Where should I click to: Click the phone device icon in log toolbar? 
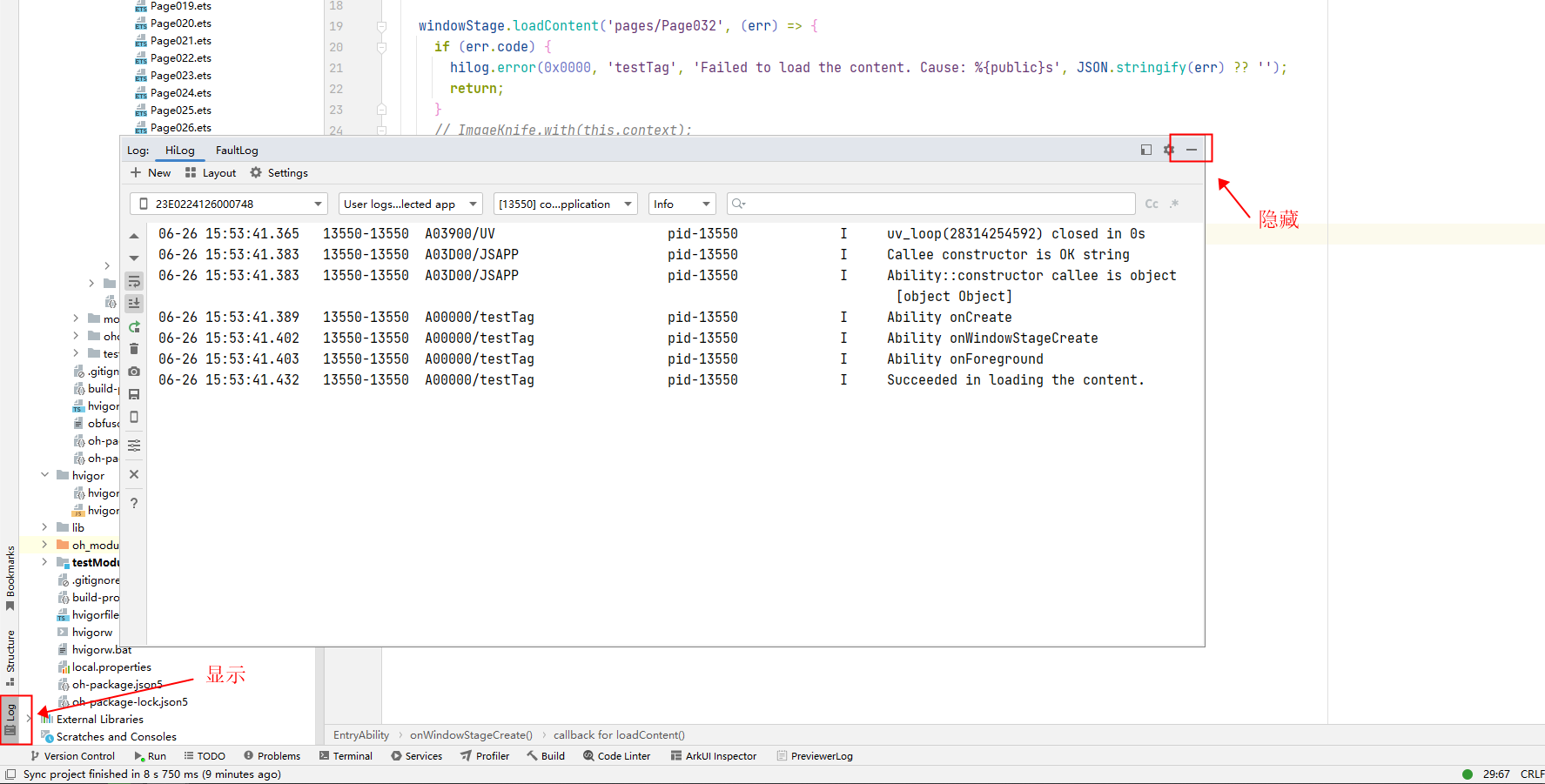click(x=134, y=417)
